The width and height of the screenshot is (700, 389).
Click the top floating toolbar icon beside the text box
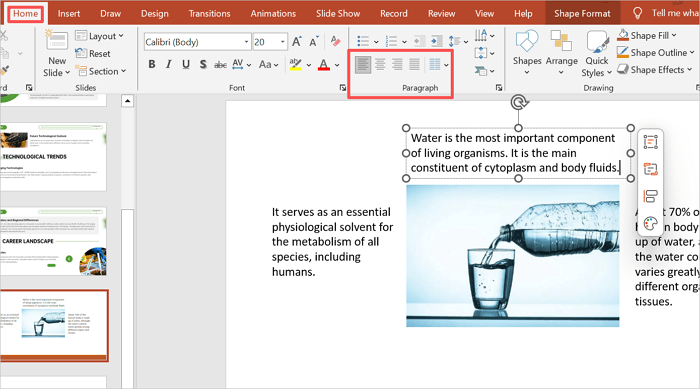click(x=650, y=142)
